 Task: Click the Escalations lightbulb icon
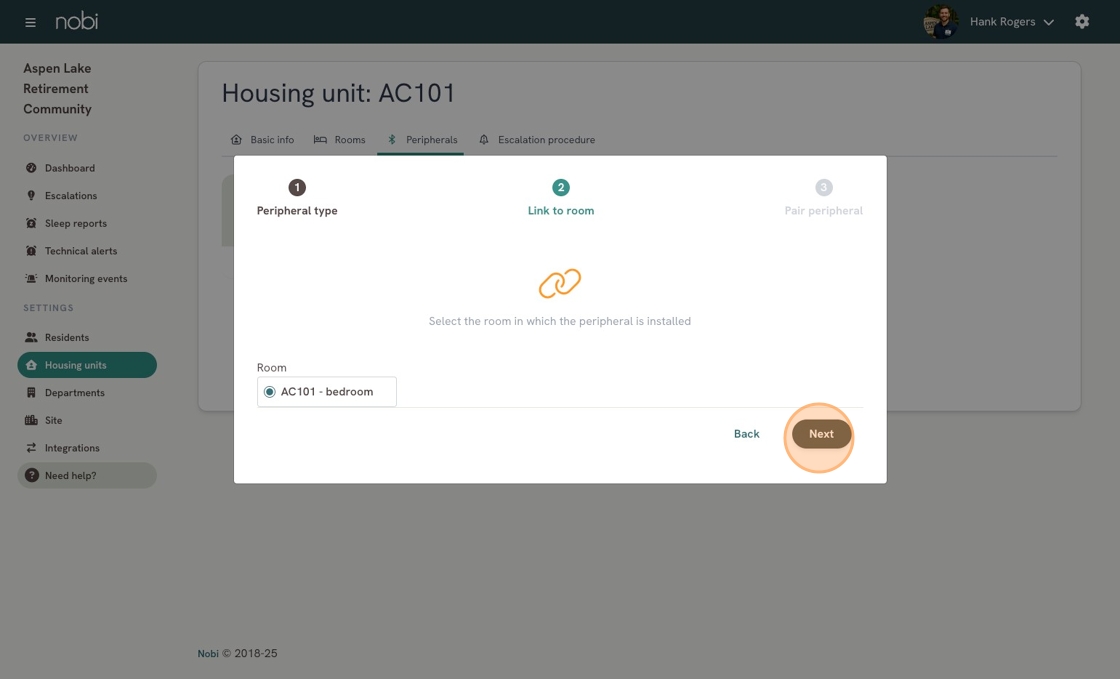[31, 196]
